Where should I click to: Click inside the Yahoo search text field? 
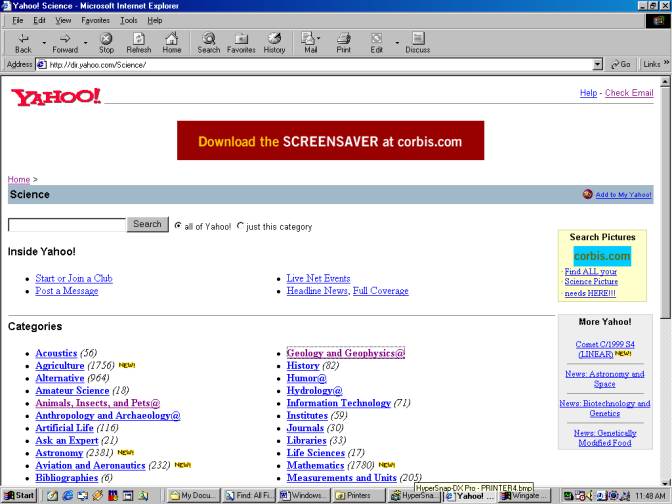(x=66, y=225)
